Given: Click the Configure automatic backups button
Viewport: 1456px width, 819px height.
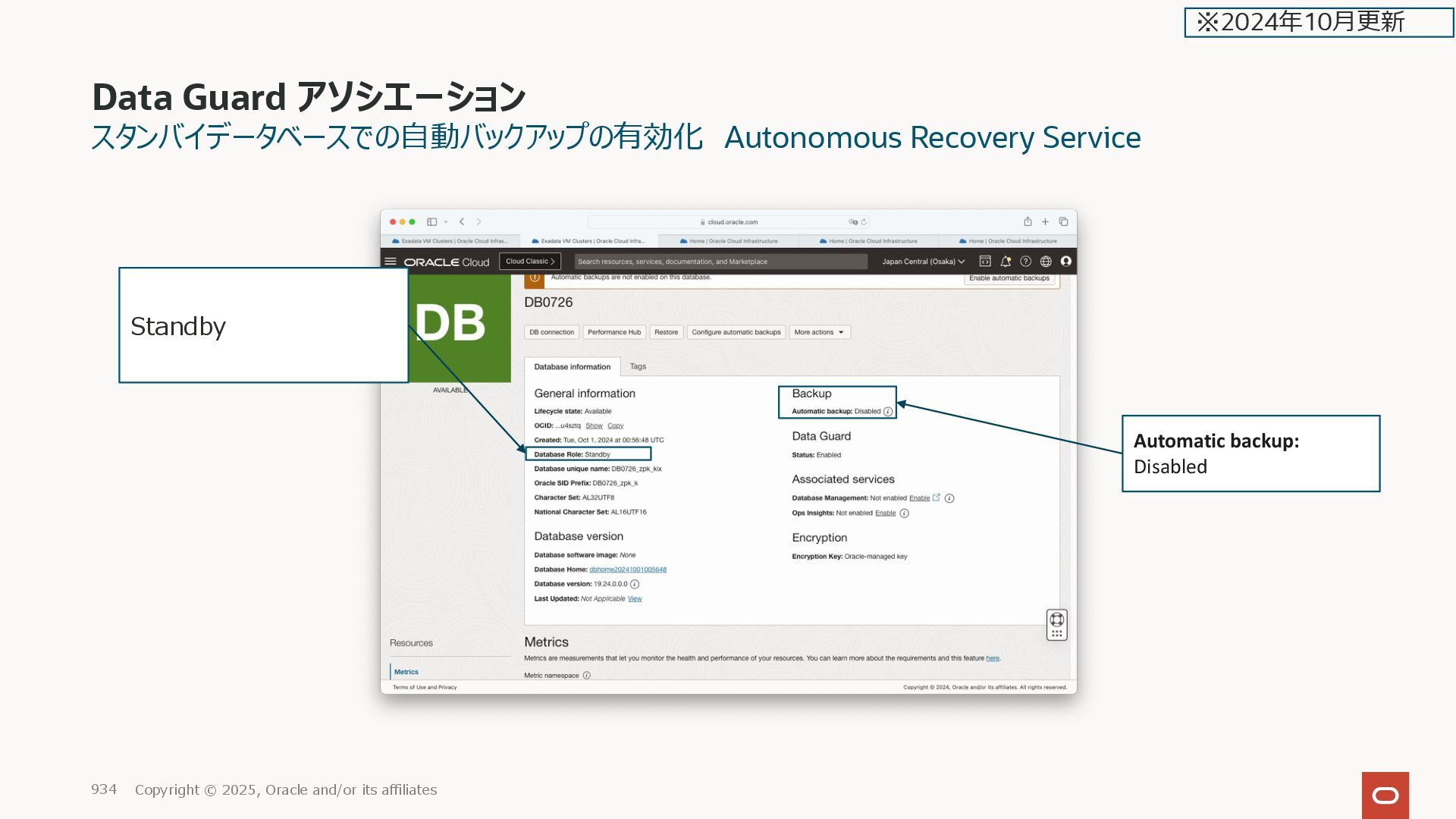Looking at the screenshot, I should click(x=736, y=332).
